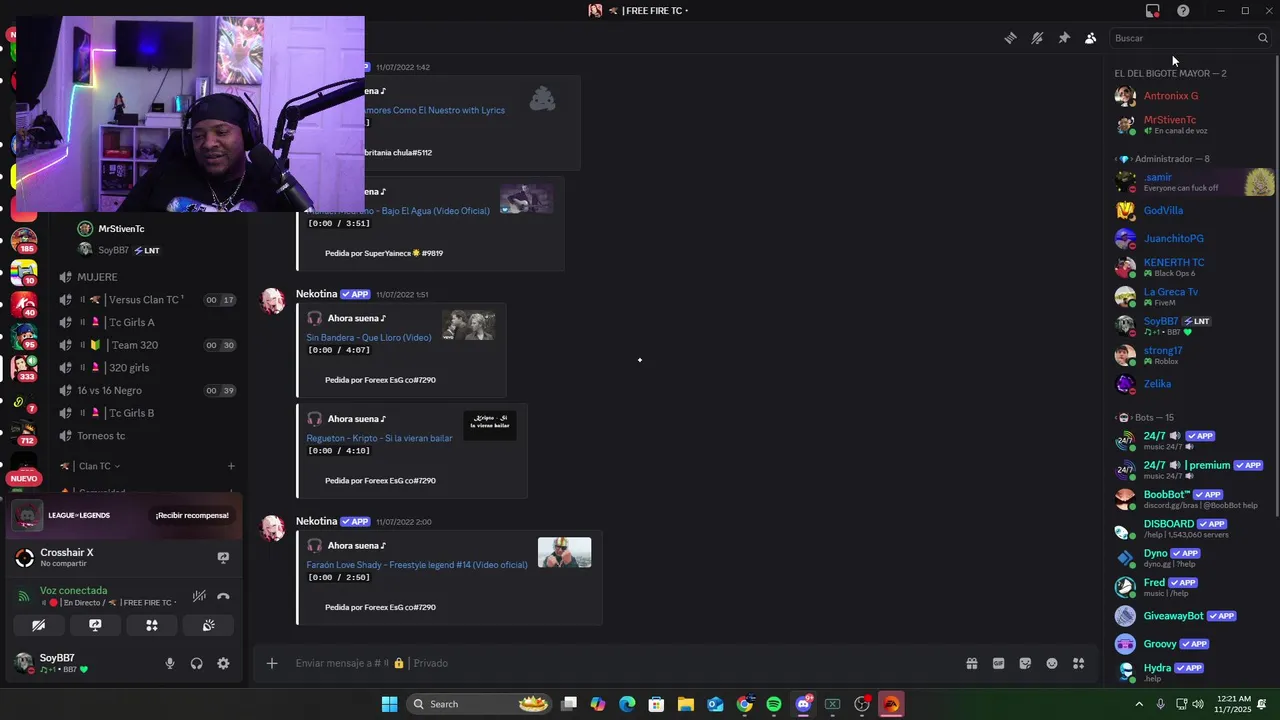Image resolution: width=1280 pixels, height=720 pixels.
Task: Collapse the Bots role group
Action: (x=1146, y=417)
